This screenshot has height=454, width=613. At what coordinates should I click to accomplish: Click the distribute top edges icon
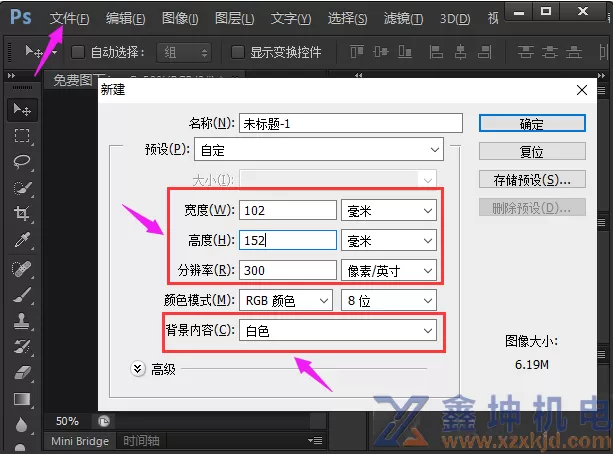coord(525,52)
